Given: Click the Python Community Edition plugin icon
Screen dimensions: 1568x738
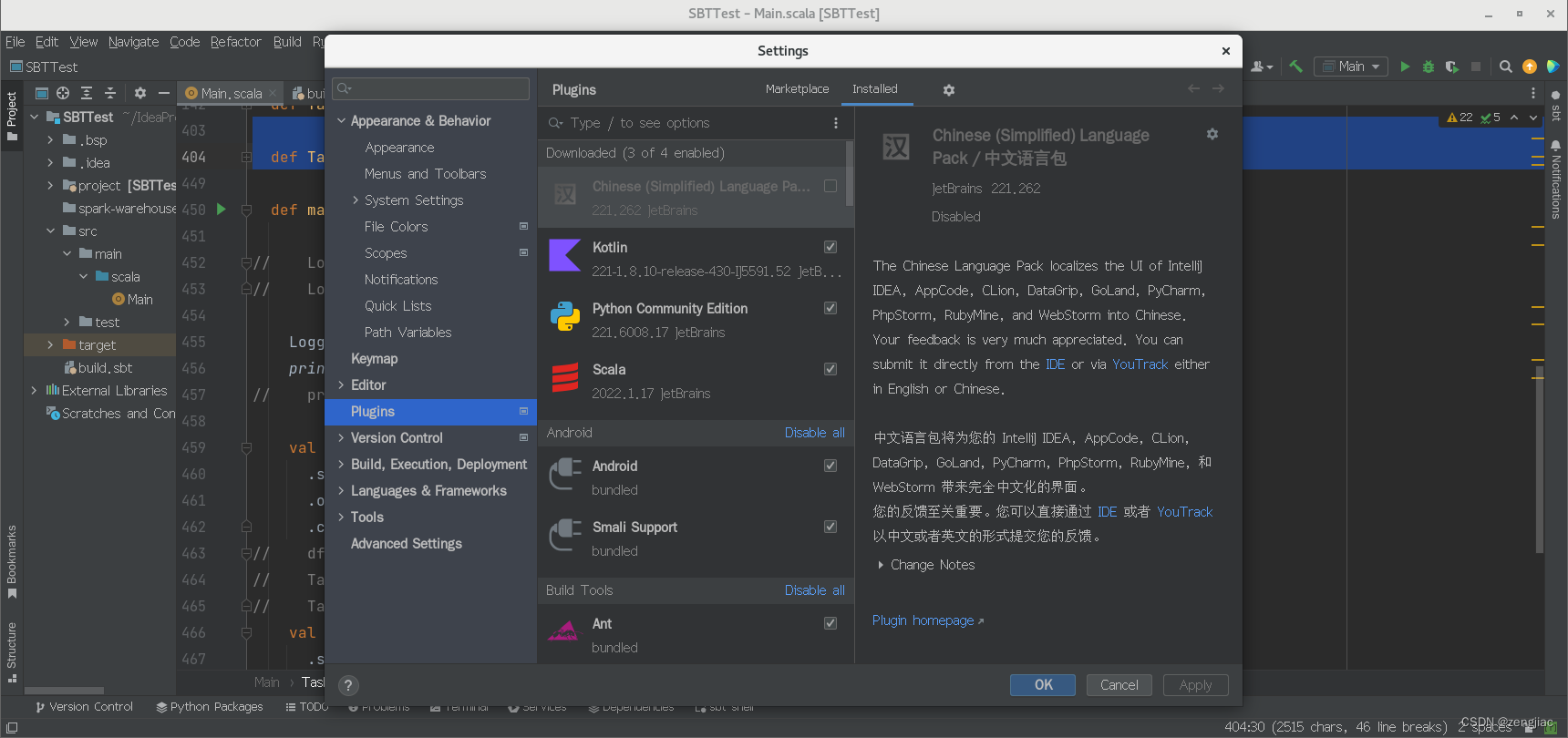Looking at the screenshot, I should pos(564,316).
